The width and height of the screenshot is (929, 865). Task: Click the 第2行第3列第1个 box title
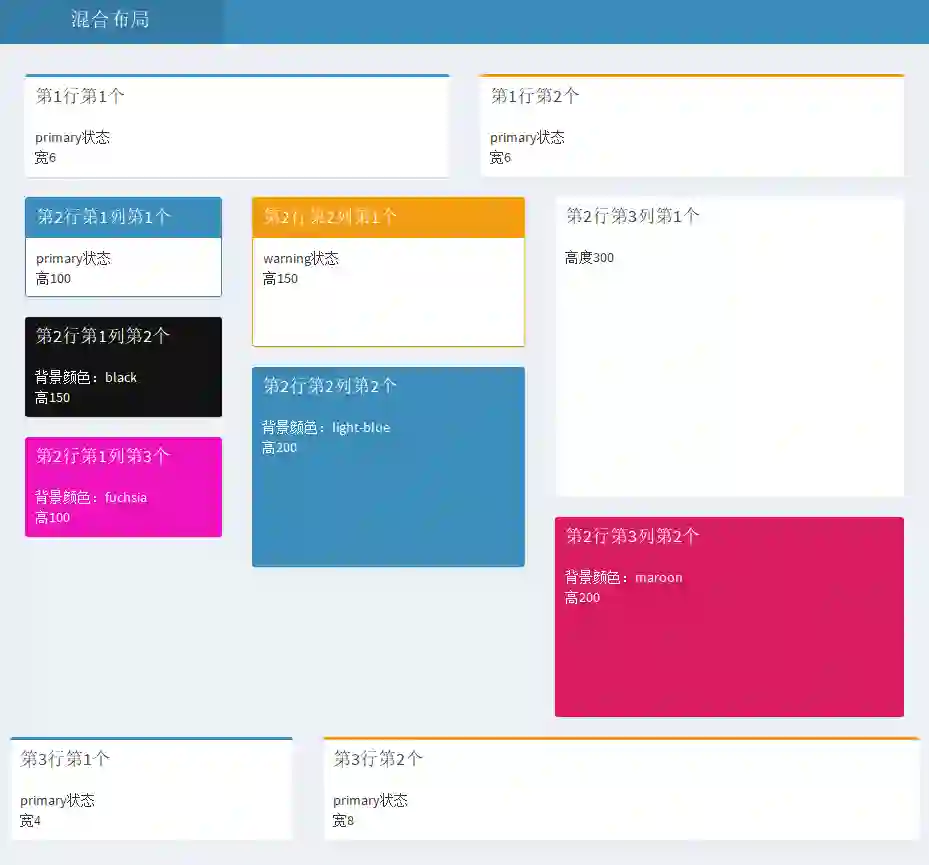point(633,216)
